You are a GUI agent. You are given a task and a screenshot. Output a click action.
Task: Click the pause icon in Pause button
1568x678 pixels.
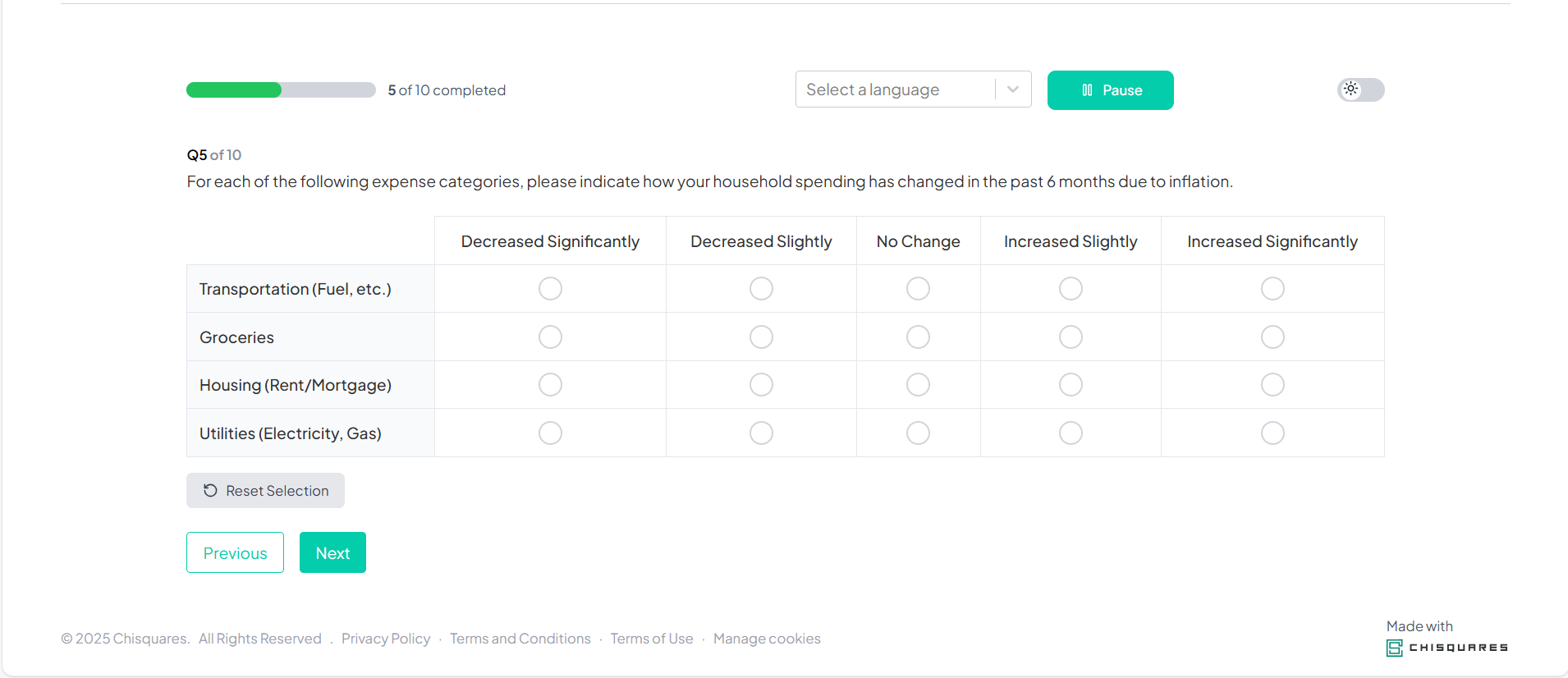(1087, 90)
